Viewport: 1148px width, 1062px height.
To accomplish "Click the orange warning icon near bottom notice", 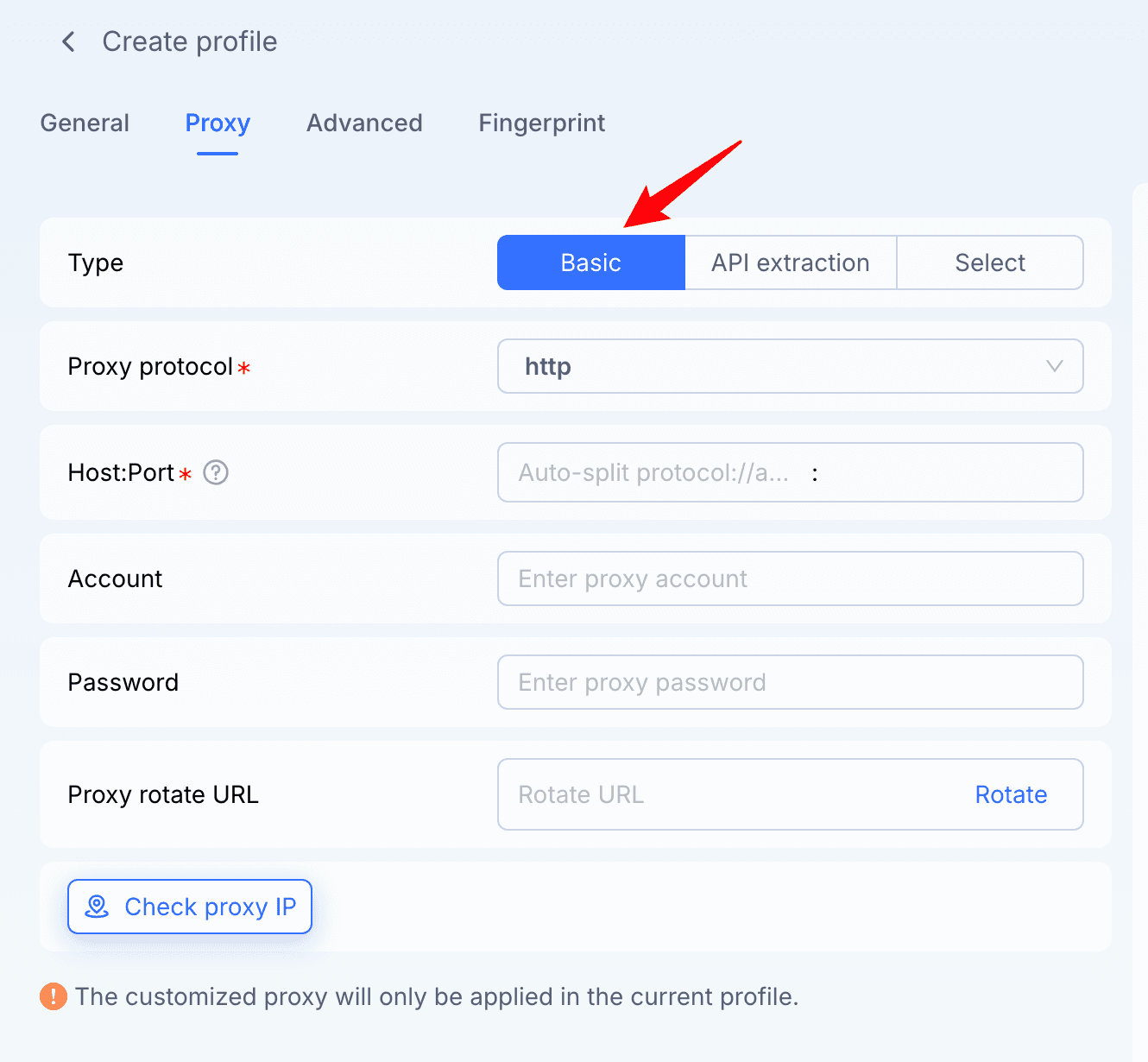I will 53,996.
